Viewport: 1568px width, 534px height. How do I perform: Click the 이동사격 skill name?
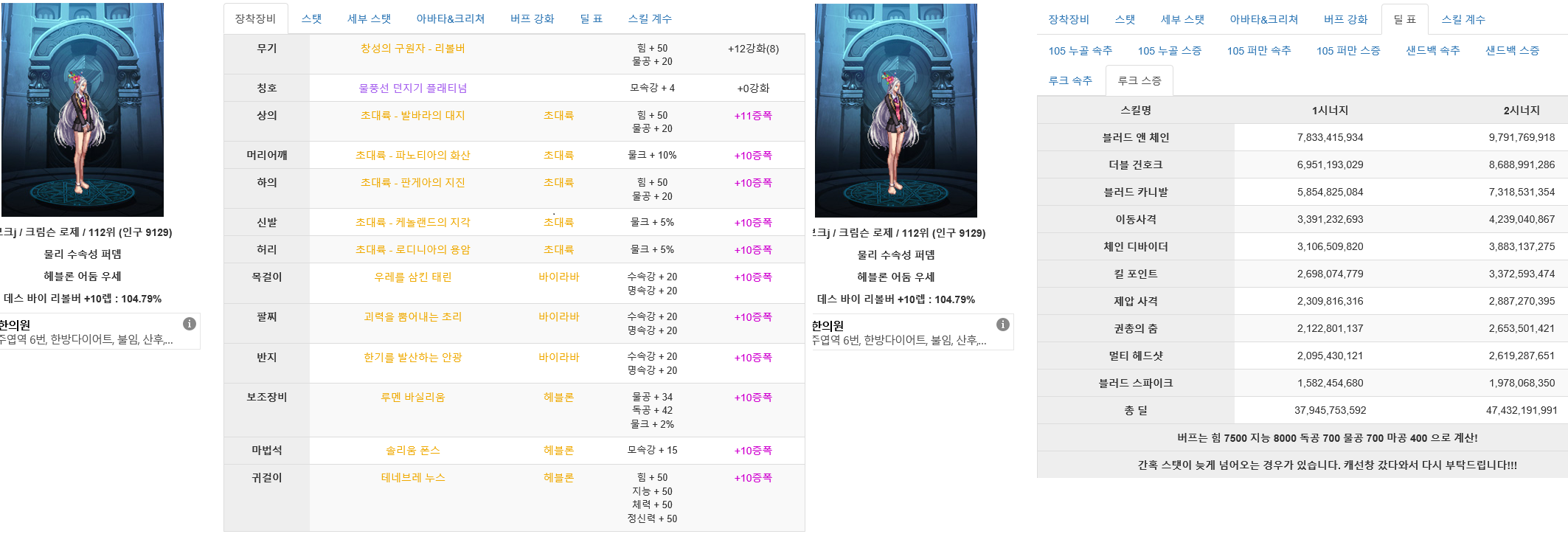click(1136, 219)
